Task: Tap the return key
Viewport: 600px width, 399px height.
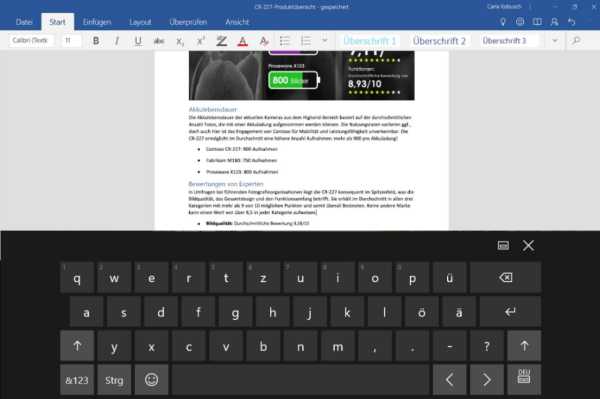Action: tap(510, 311)
